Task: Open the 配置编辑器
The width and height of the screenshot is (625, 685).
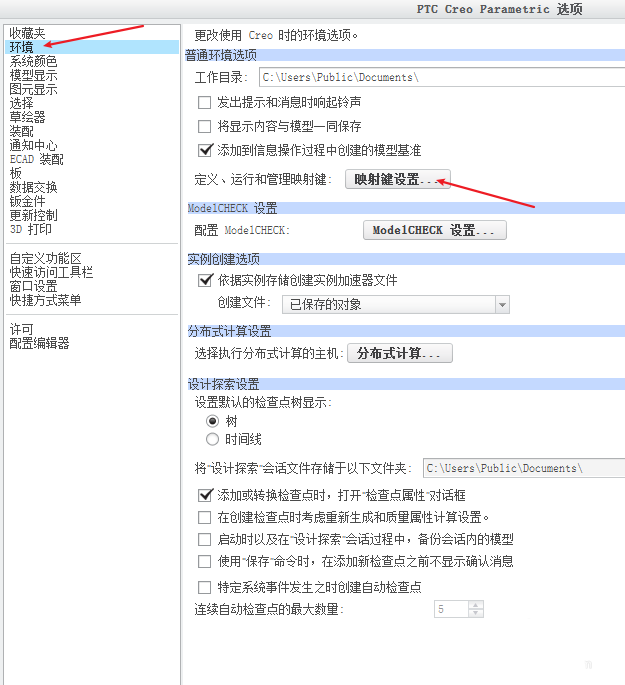Action: 39,343
